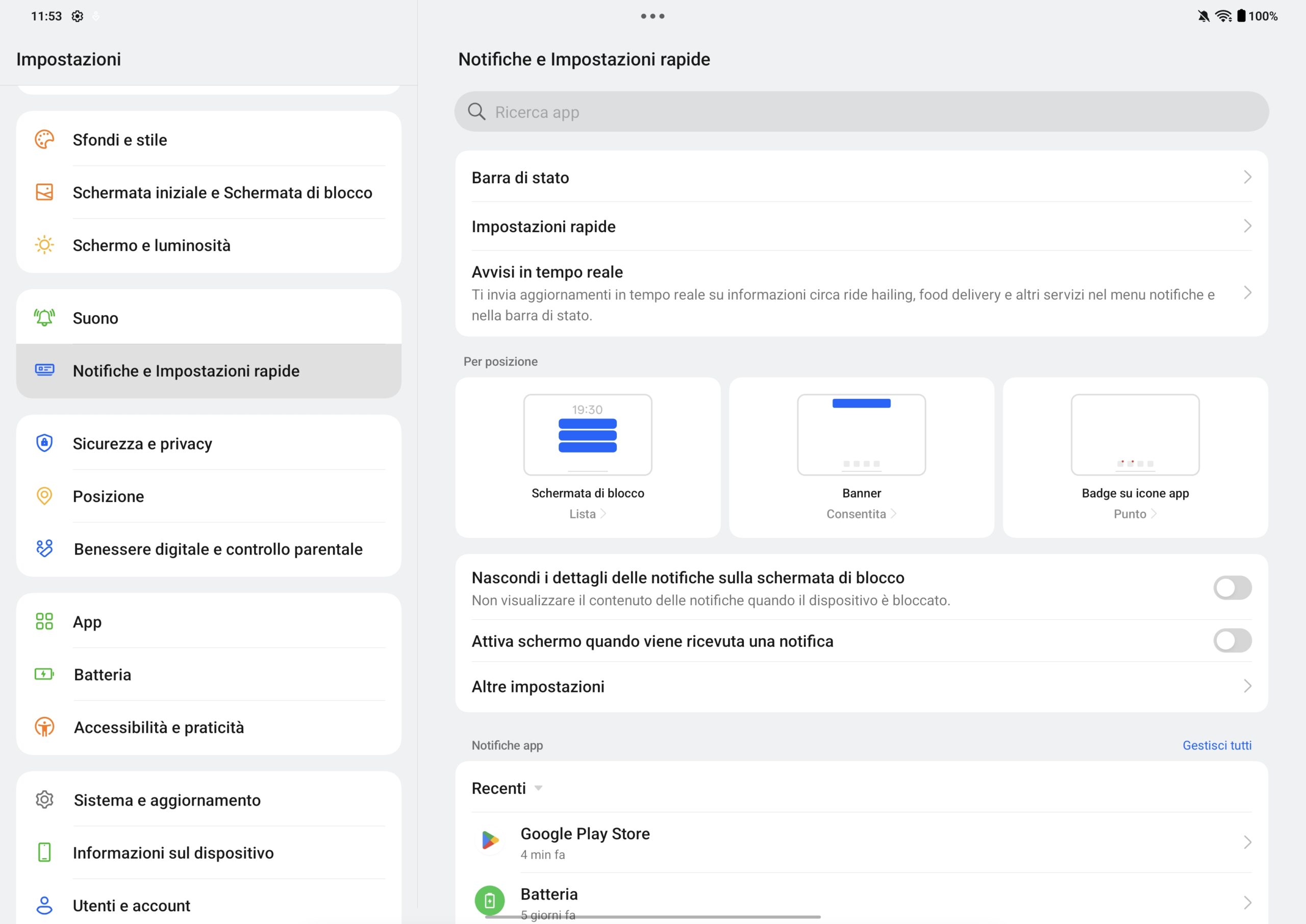Open Google Play Store notification settings
The width and height of the screenshot is (1306, 924).
861,842
